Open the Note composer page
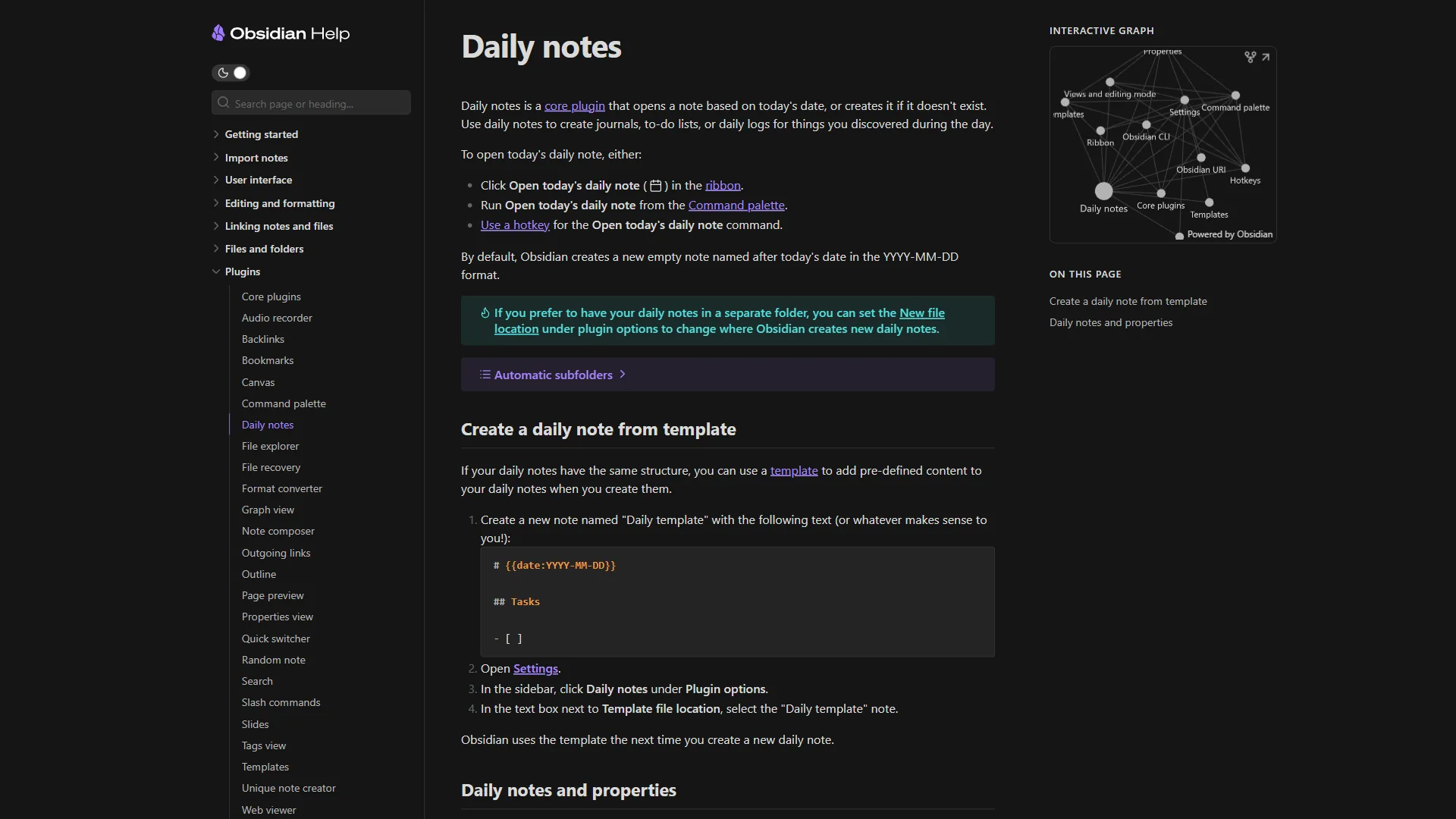Screen dimensions: 1456x819 (x=278, y=531)
